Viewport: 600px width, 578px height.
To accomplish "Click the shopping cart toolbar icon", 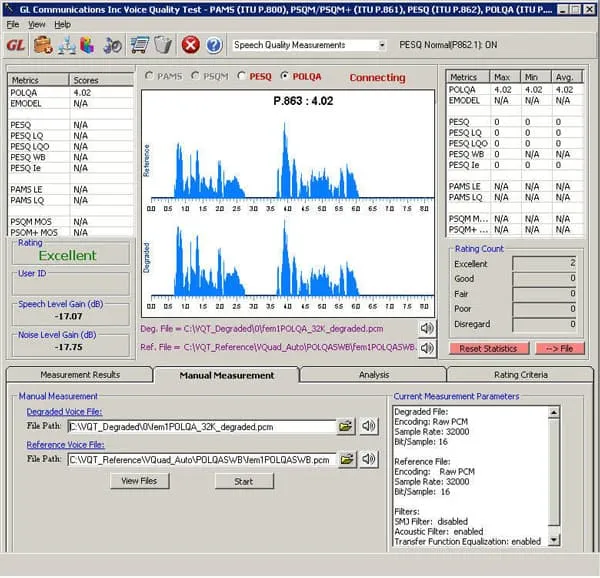I will (x=139, y=45).
